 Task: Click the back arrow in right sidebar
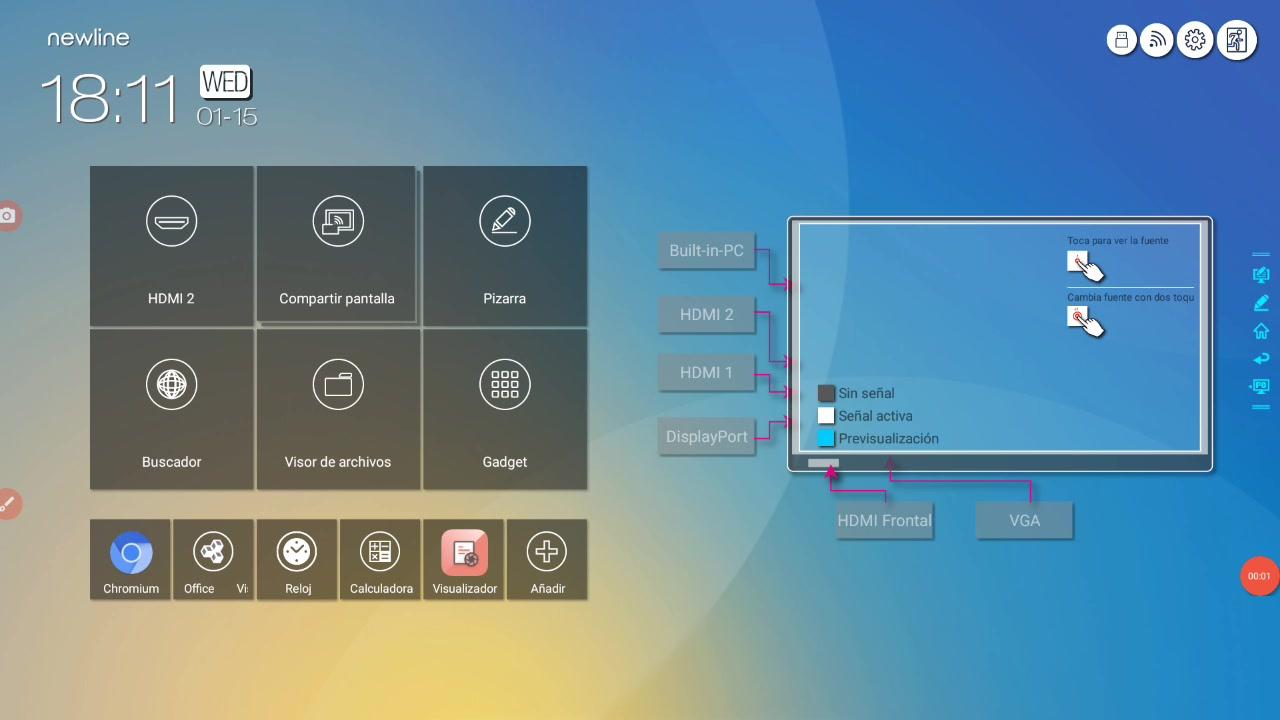tap(1261, 359)
